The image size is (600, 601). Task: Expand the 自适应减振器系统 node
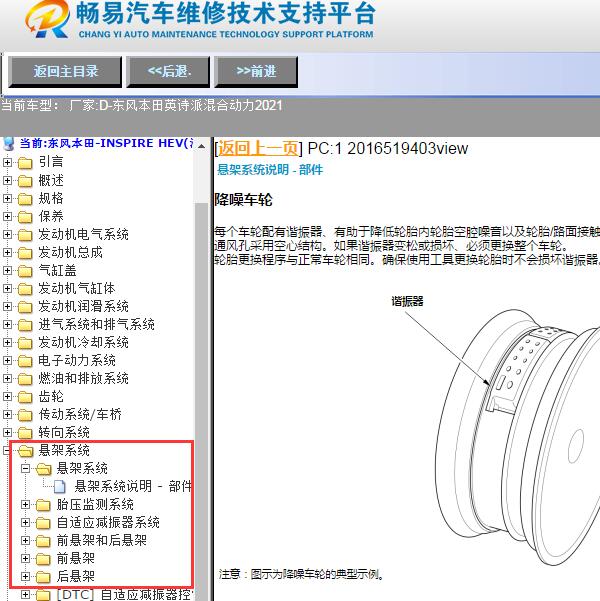25,522
